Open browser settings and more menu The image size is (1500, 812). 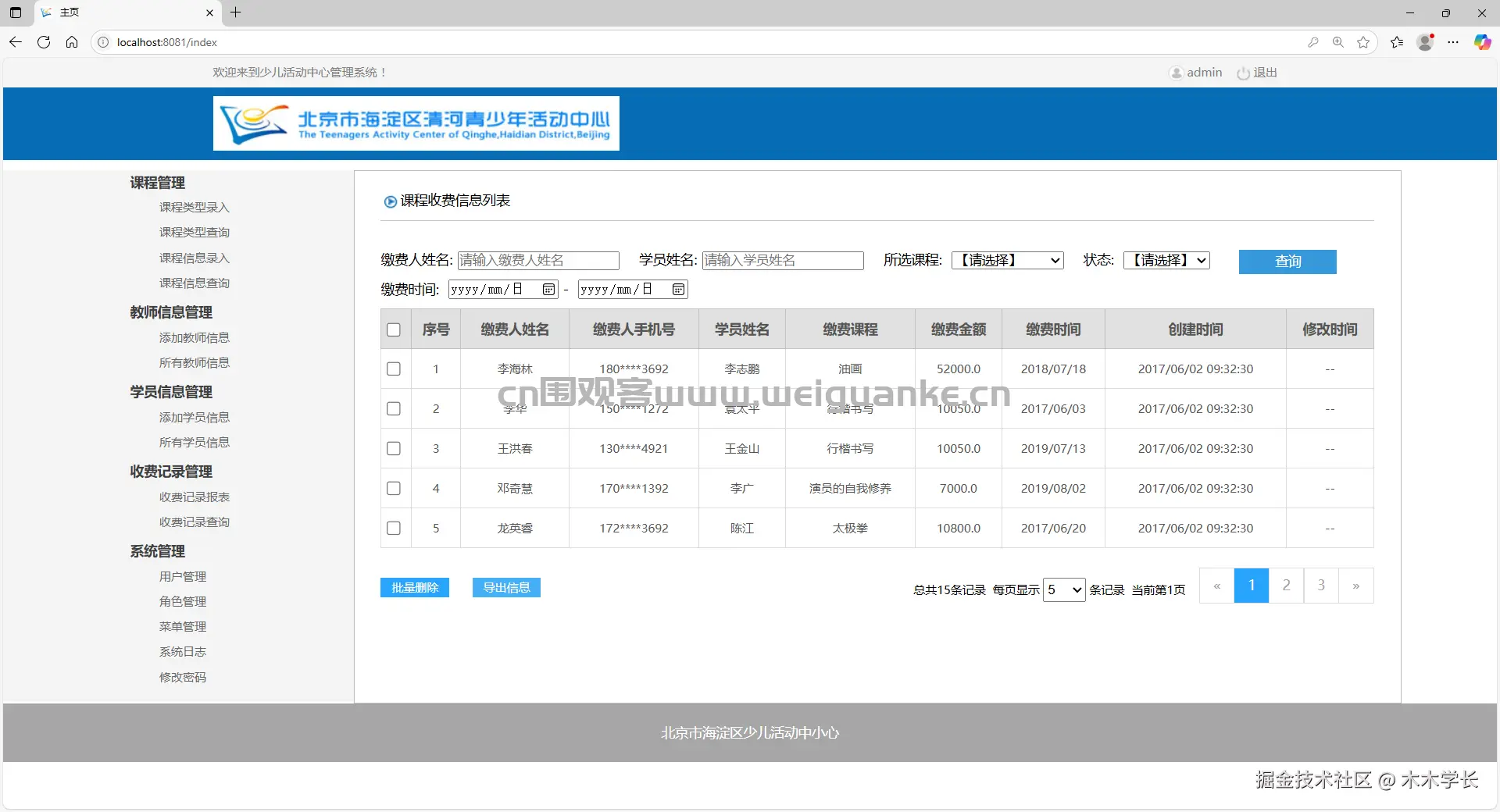click(1453, 42)
